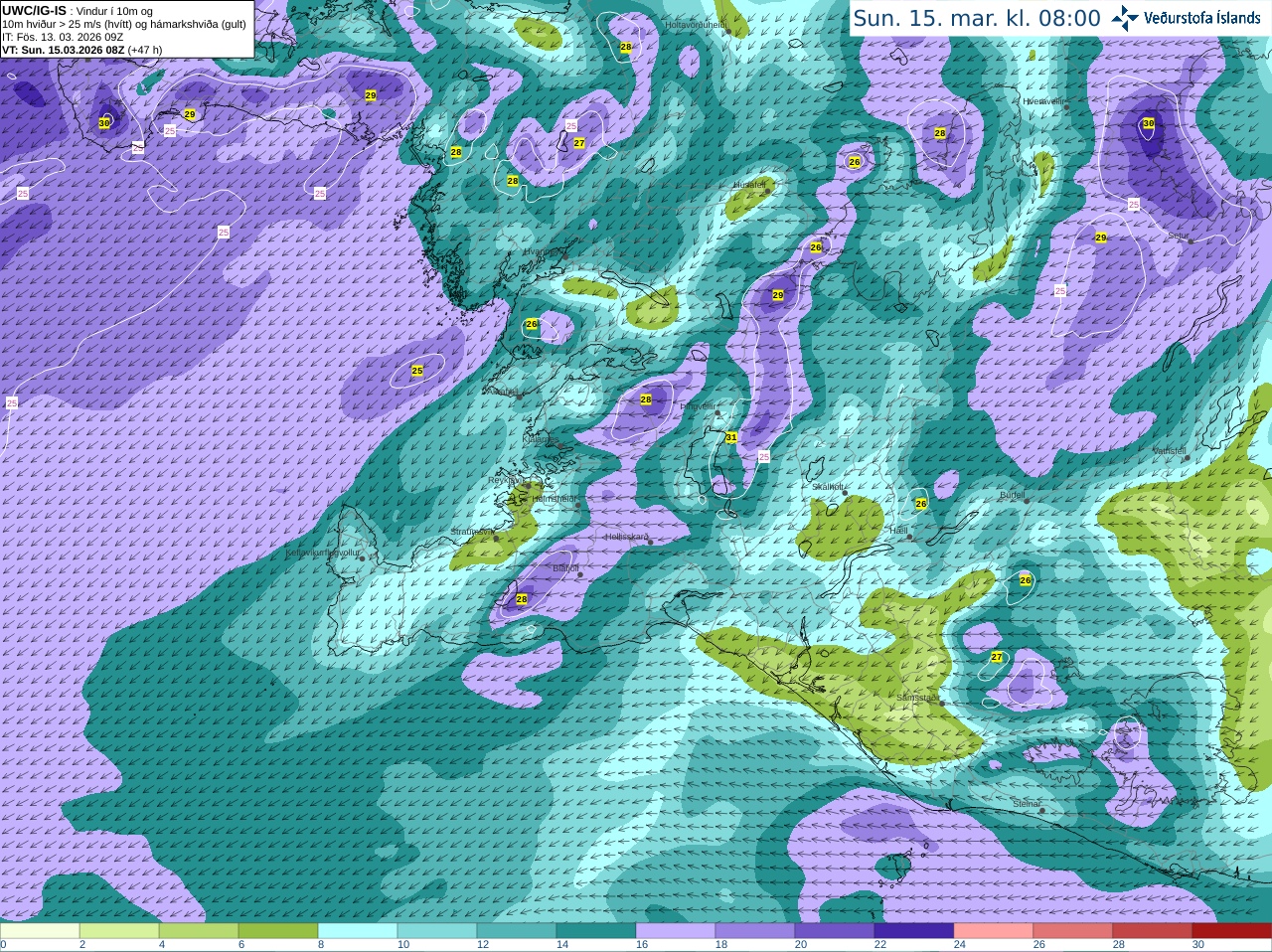Pick the 0–2 m/s palest legend swatch
Screen dimensions: 1272x952
pyautogui.click(x=40, y=931)
